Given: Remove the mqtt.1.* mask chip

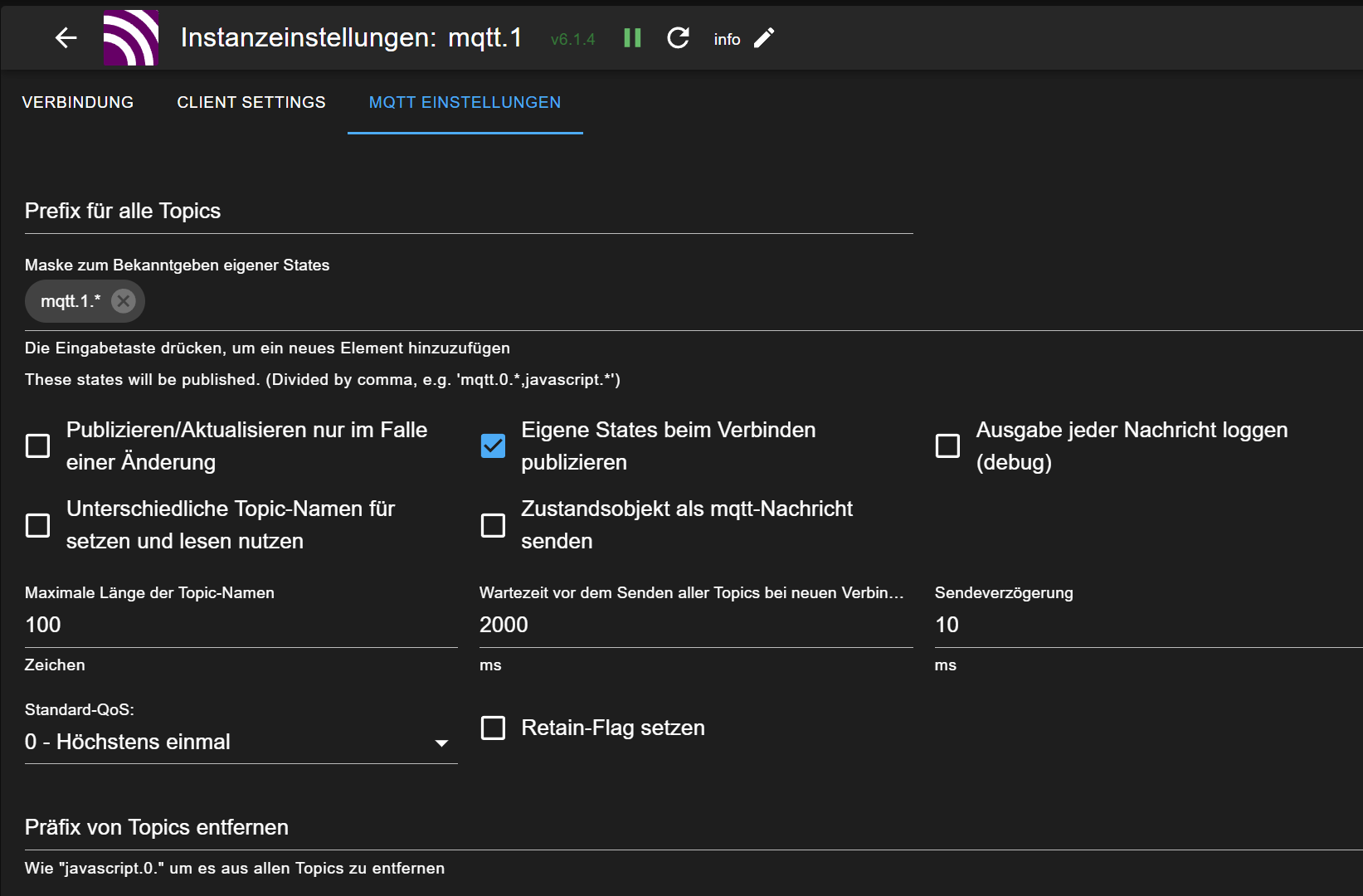Looking at the screenshot, I should coord(123,301).
